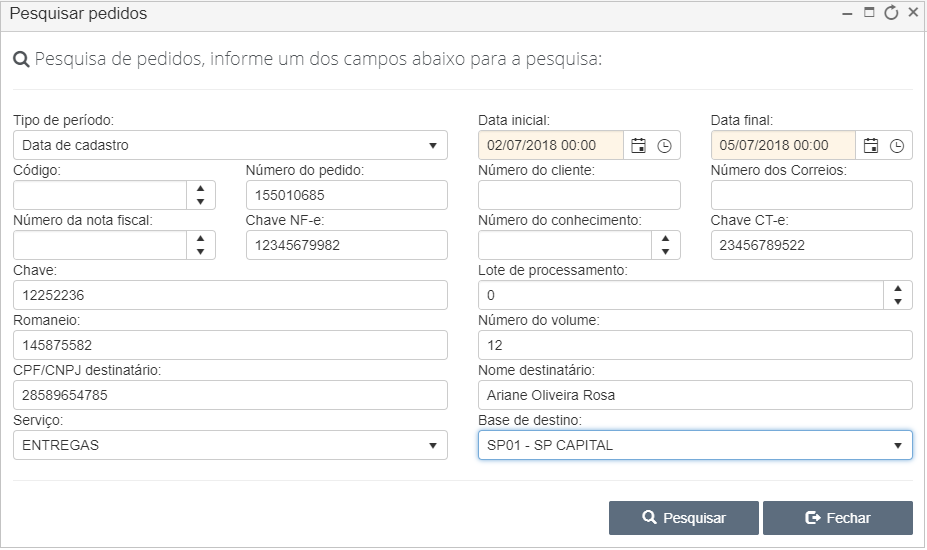Open calendar picker for Data final
This screenshot has height=550, width=927.
[871, 145]
